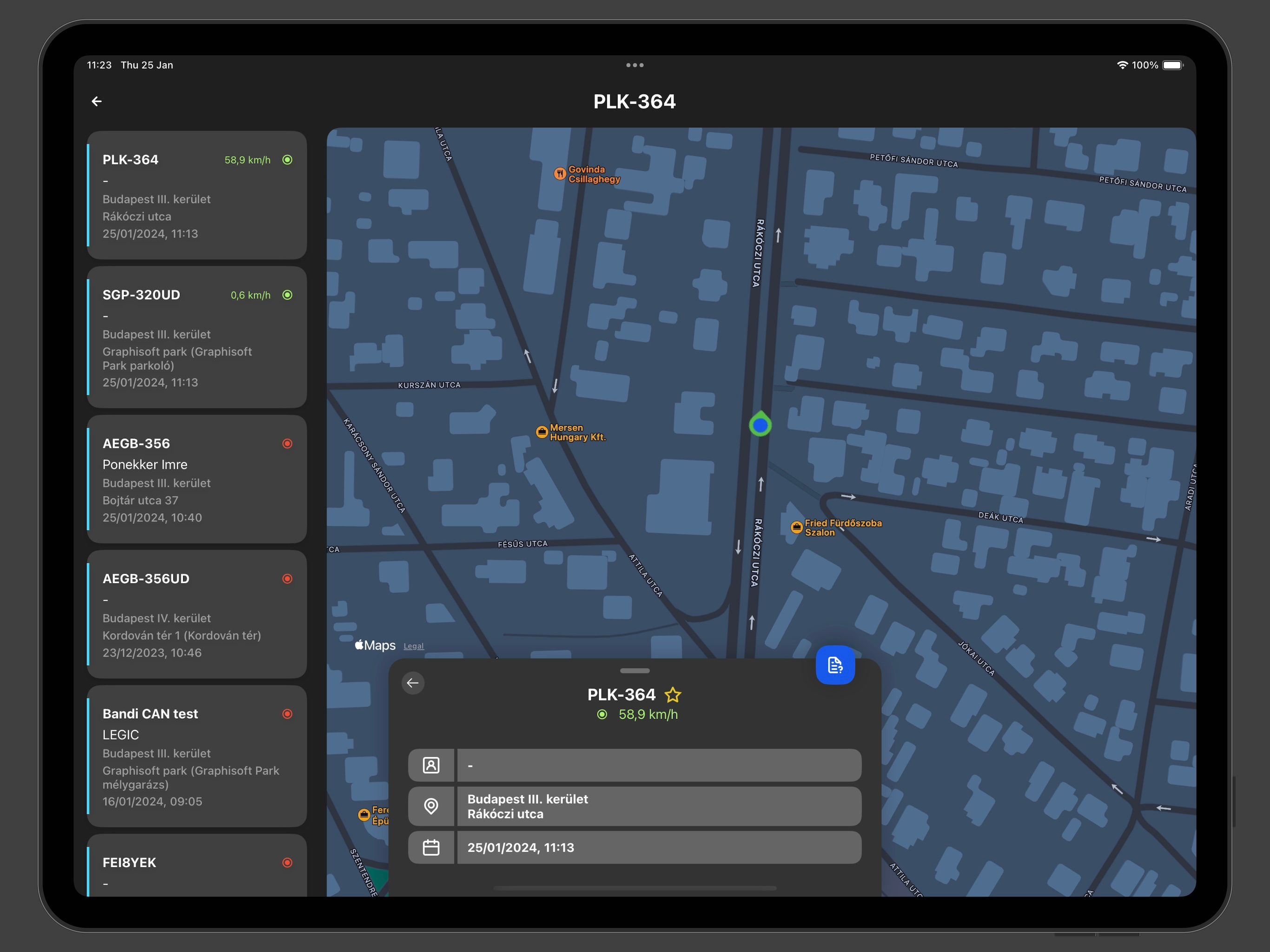This screenshot has height=952, width=1270.
Task: Tap the Bojtár utca 37 address text
Action: pyautogui.click(x=140, y=500)
